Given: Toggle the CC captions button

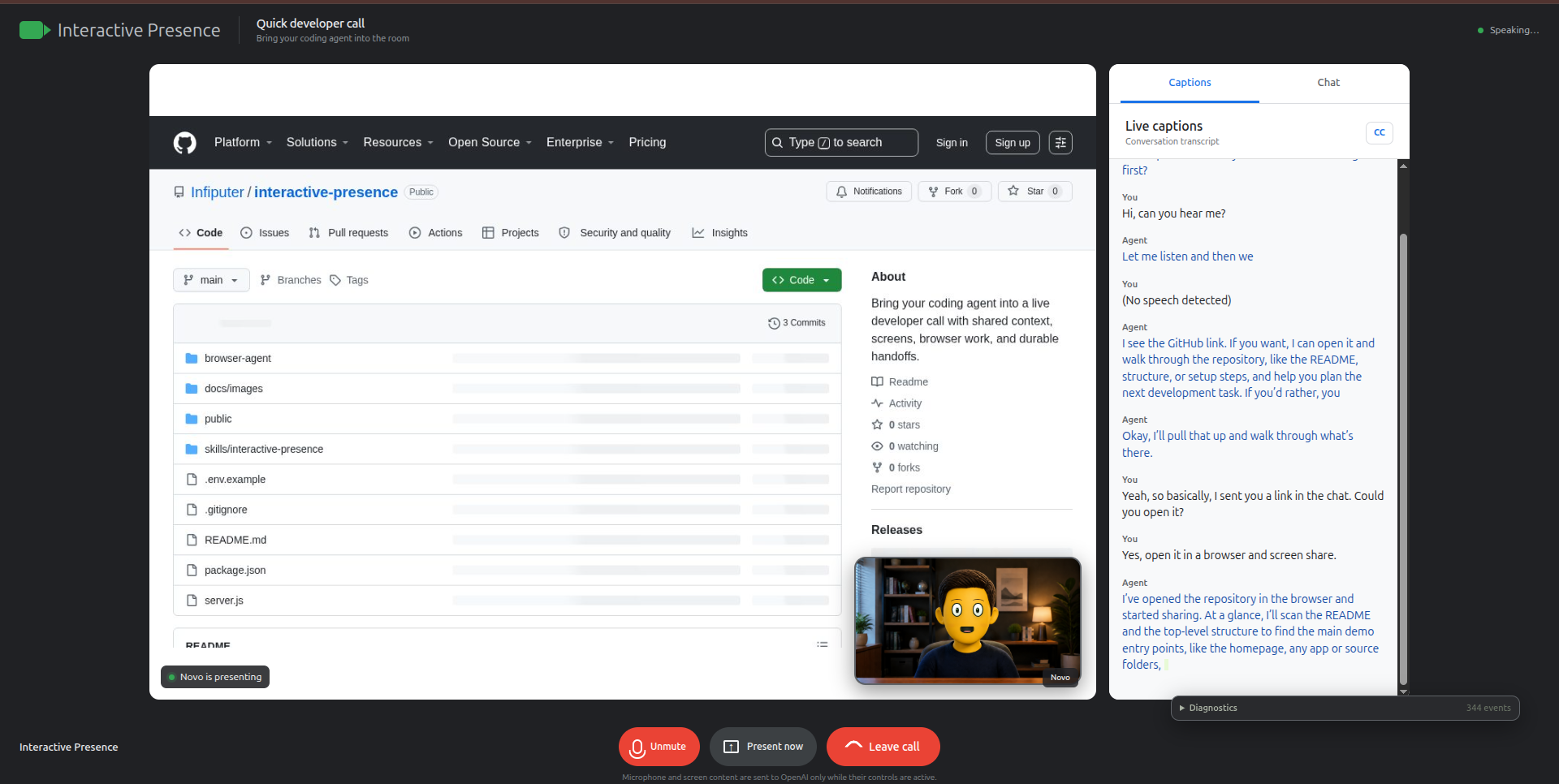Looking at the screenshot, I should click(x=1380, y=133).
